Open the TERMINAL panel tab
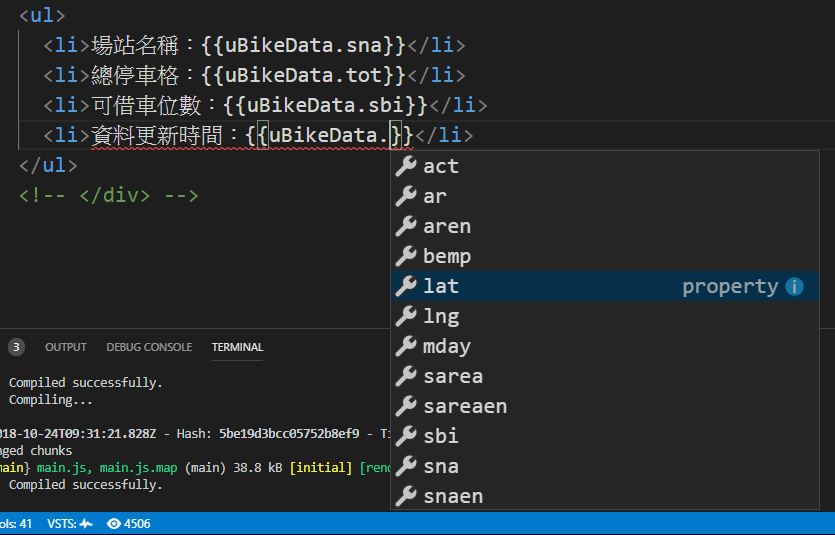 [x=238, y=347]
